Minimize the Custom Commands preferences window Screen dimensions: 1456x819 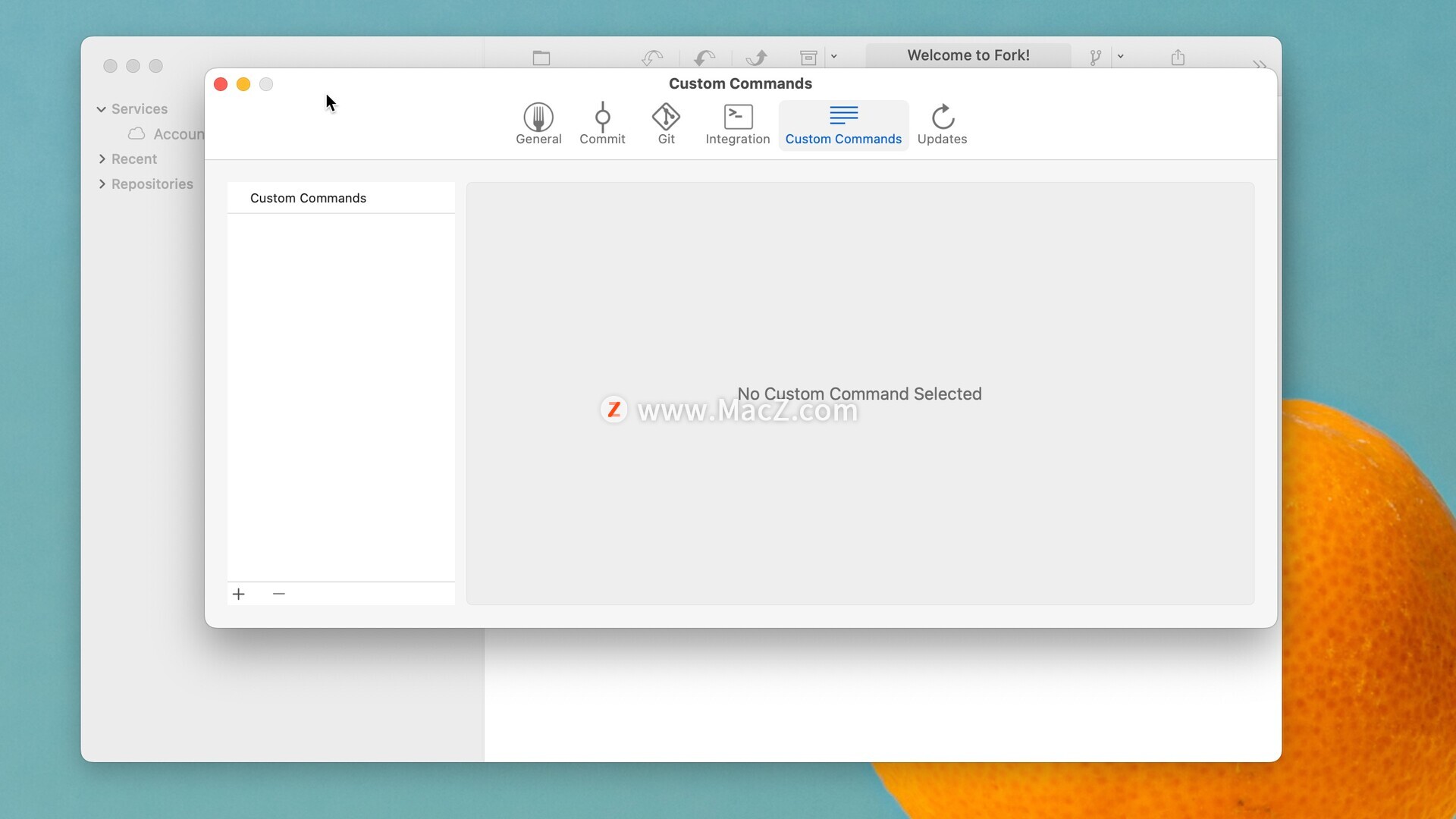click(243, 84)
